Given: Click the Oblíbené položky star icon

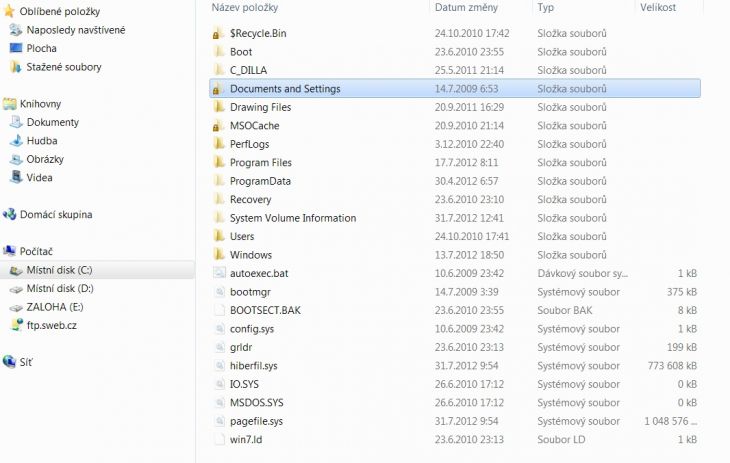Looking at the screenshot, I should click(9, 11).
